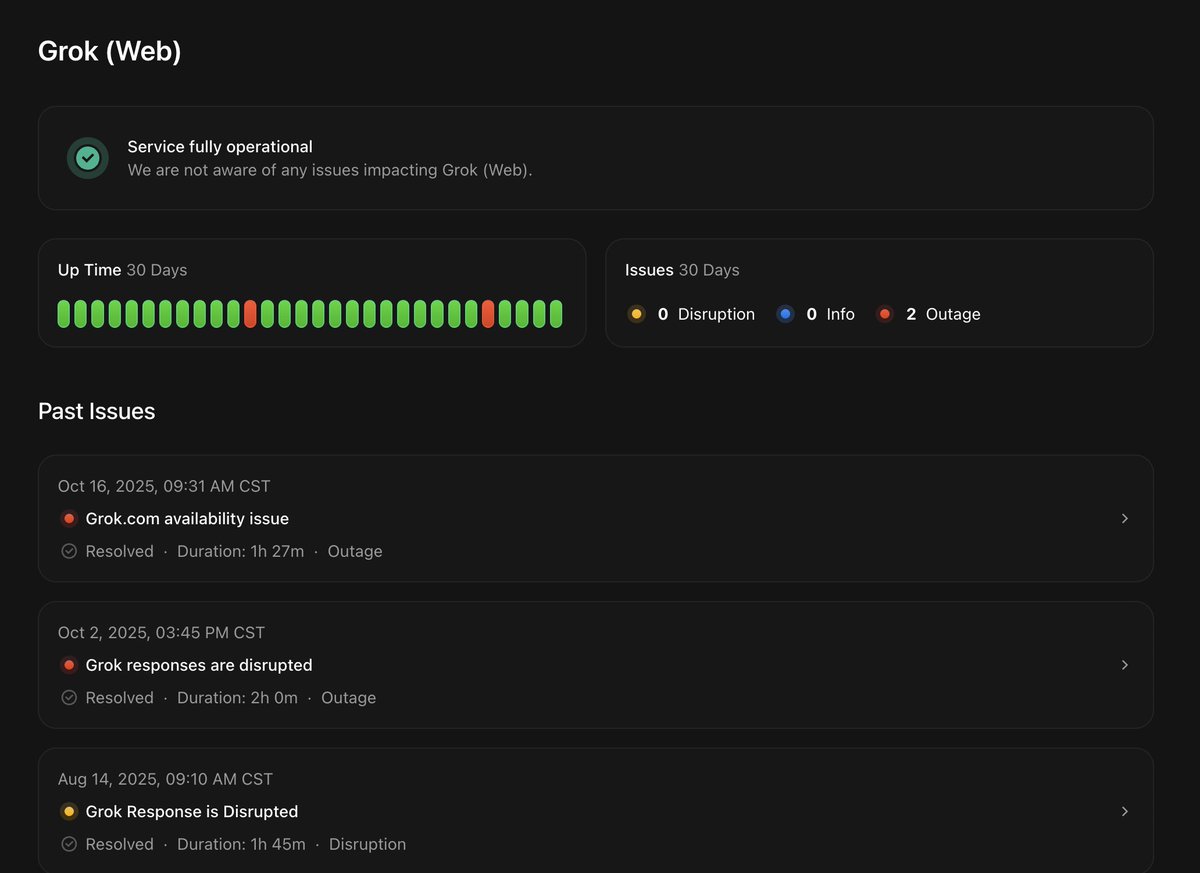Click Disruption label in Aug 14 issue

coord(368,844)
